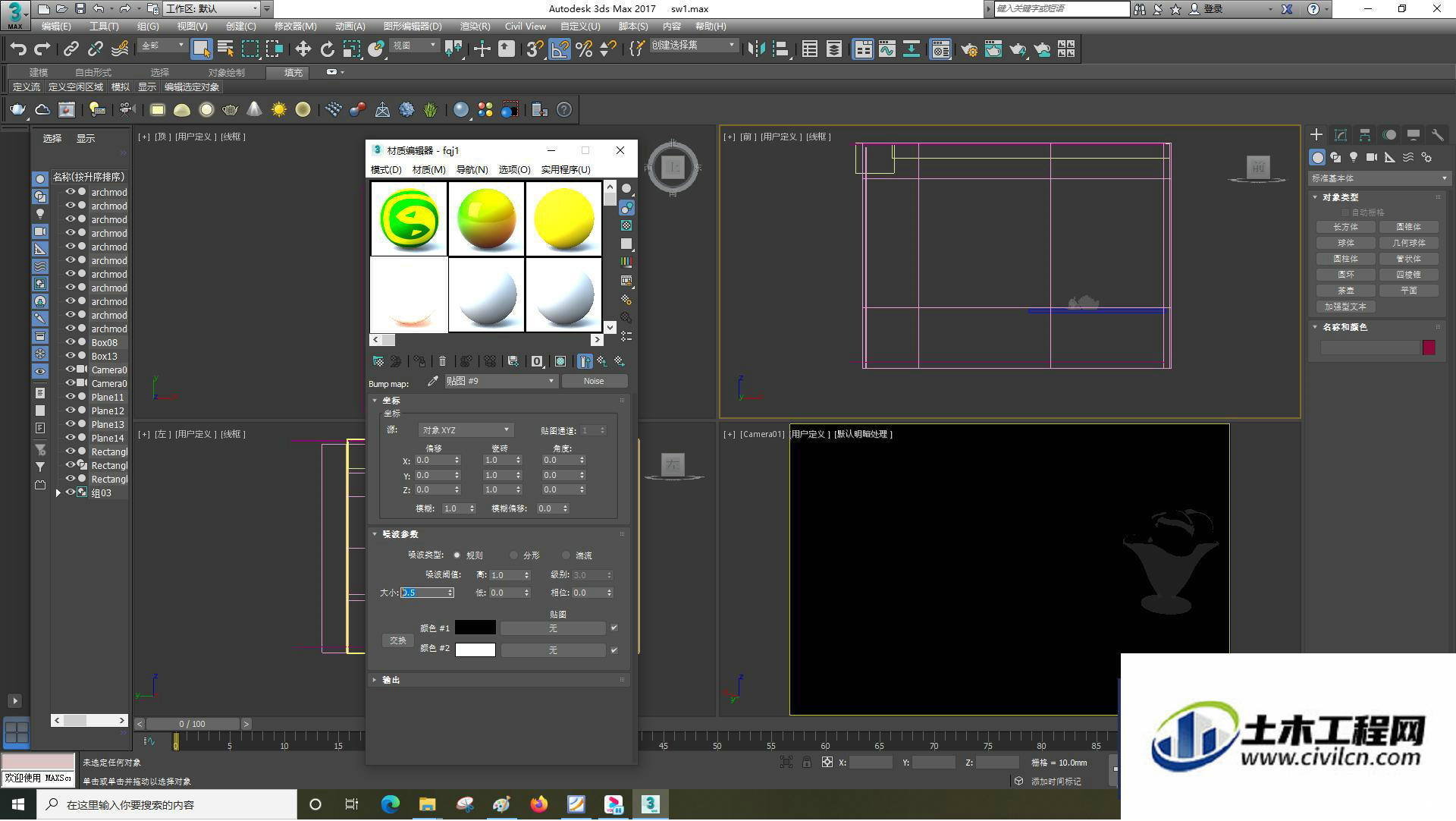Image resolution: width=1456 pixels, height=821 pixels.
Task: Hide Box08 via its eye icon
Action: click(x=71, y=343)
